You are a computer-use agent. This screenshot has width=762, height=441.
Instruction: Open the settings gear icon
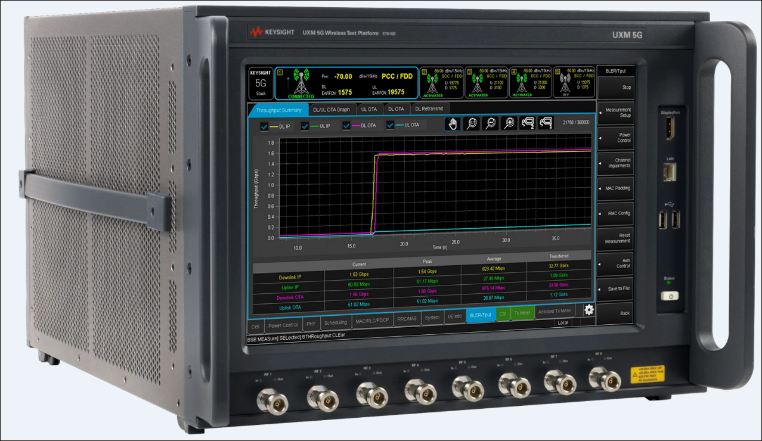click(589, 309)
